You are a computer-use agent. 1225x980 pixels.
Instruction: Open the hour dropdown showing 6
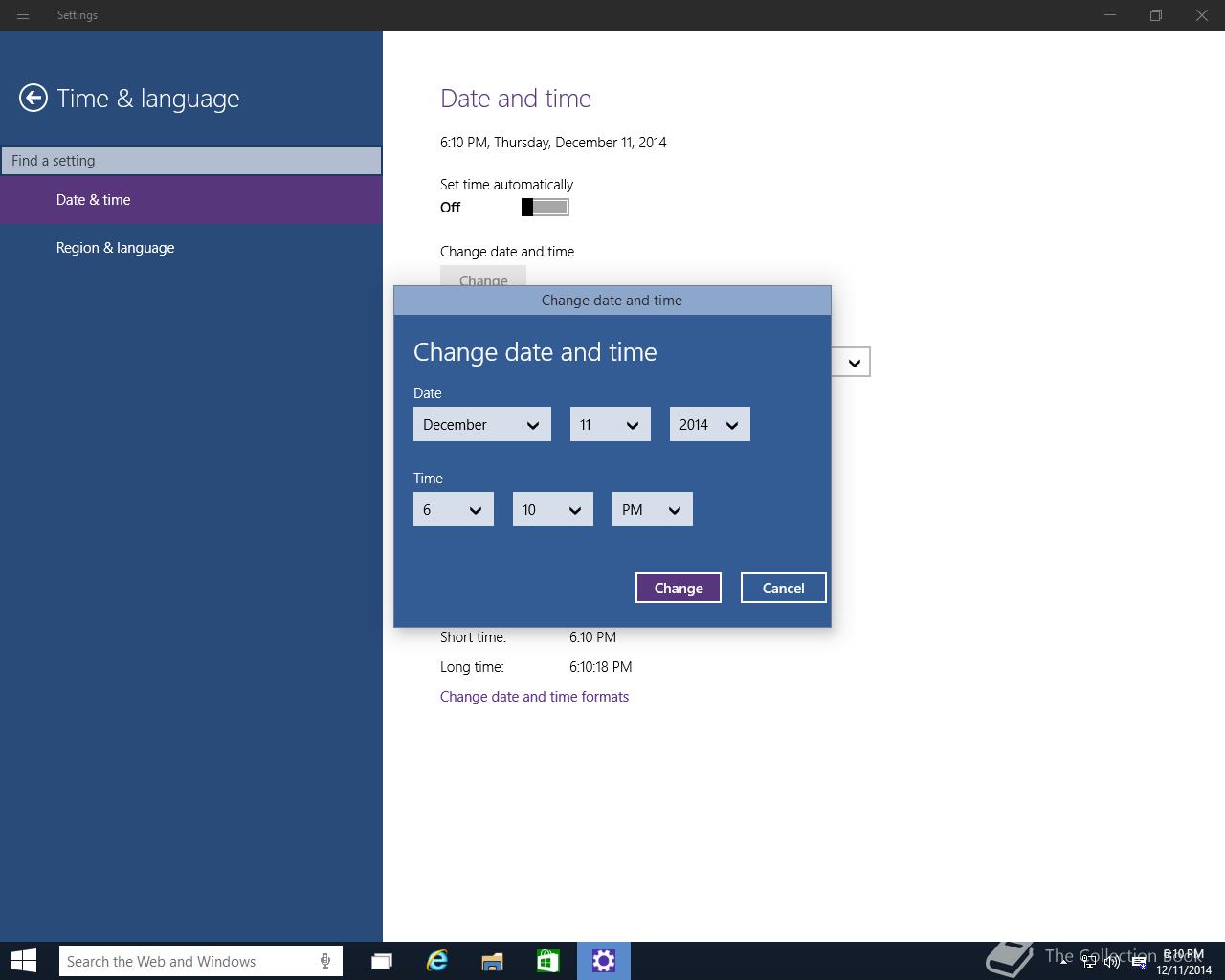pos(454,510)
